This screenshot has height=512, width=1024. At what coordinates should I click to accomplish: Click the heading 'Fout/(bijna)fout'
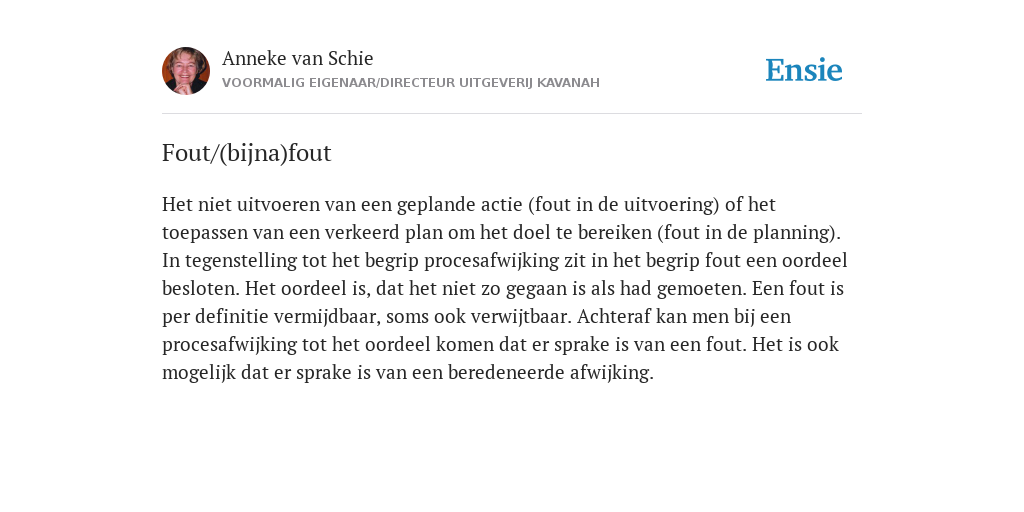(x=247, y=153)
